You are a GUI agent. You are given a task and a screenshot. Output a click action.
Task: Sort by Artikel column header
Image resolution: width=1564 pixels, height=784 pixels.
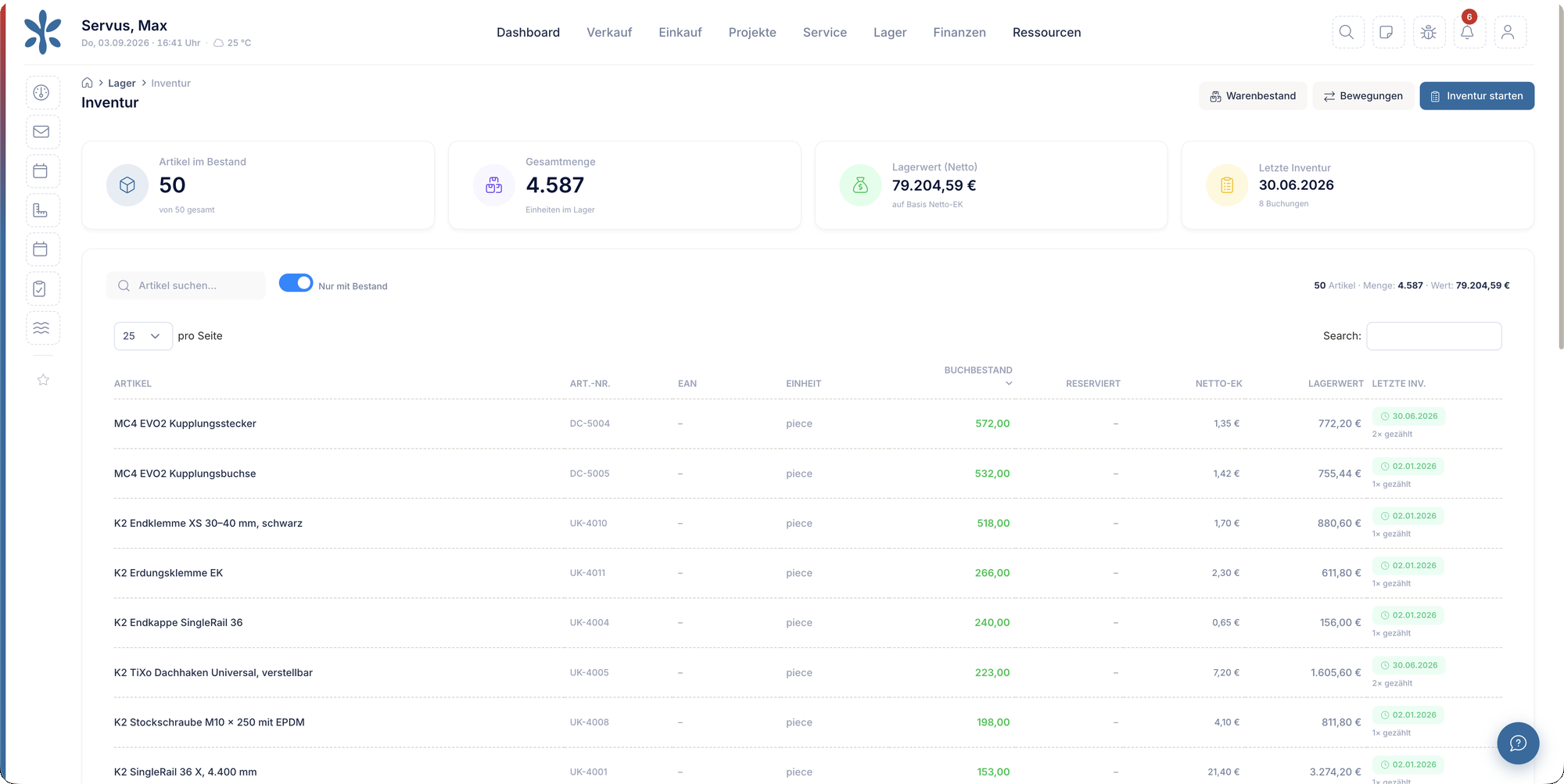133,384
